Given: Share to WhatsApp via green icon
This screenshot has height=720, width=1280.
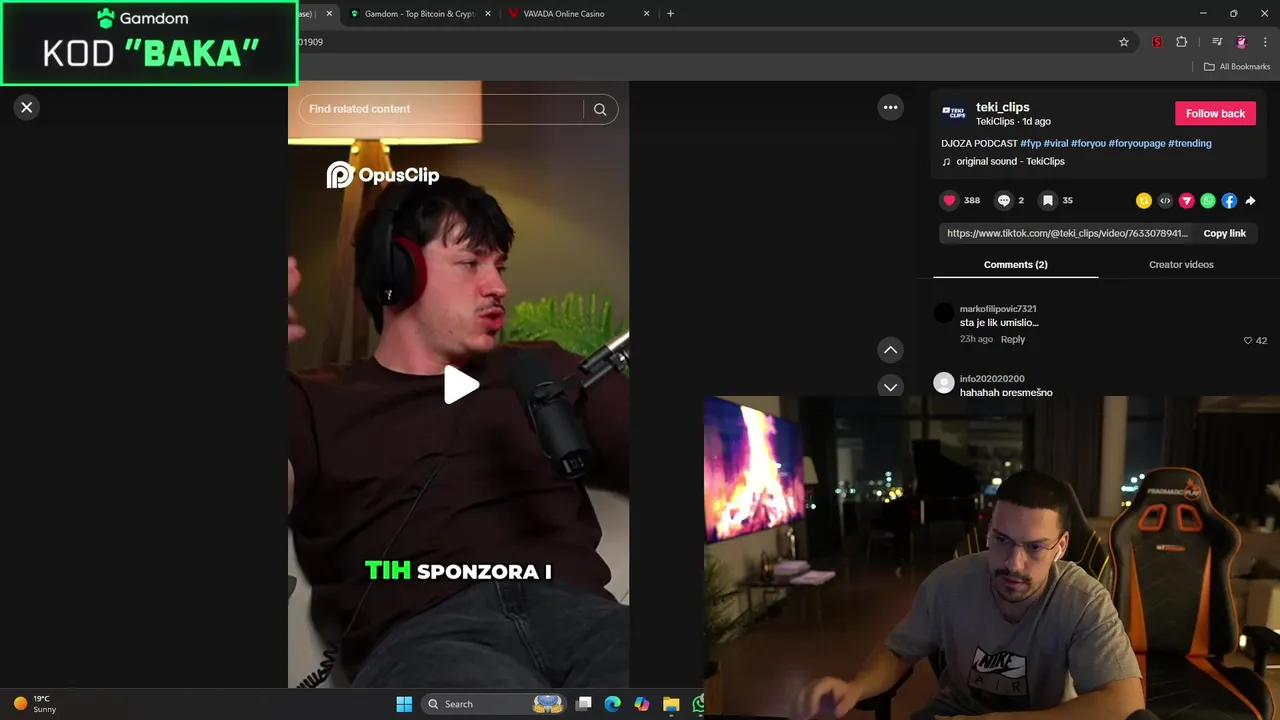Looking at the screenshot, I should point(1208,201).
